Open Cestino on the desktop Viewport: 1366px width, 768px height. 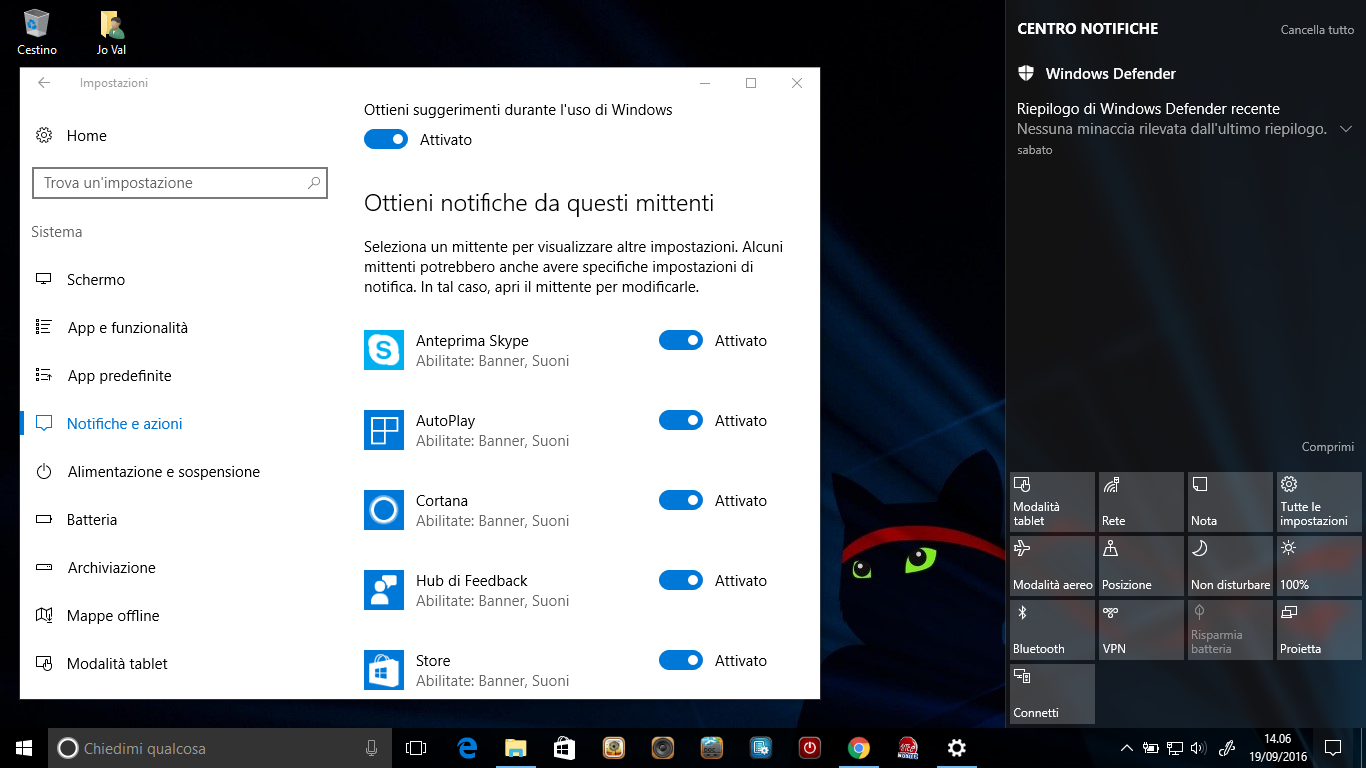pyautogui.click(x=37, y=32)
